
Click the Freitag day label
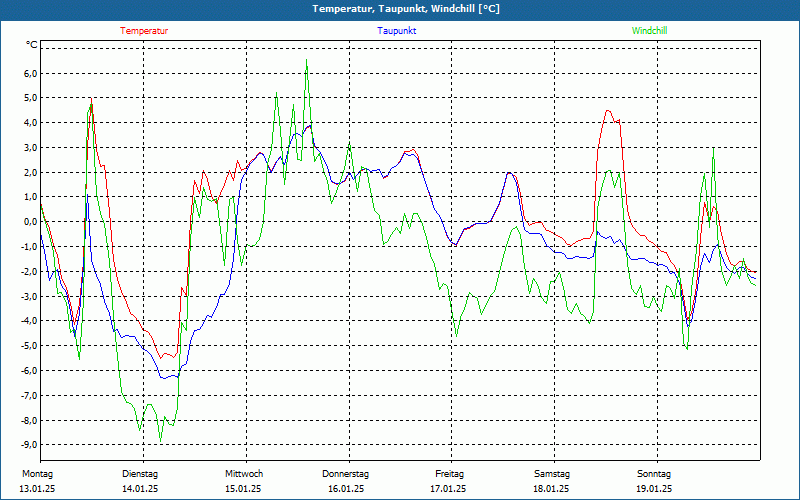pyautogui.click(x=449, y=473)
